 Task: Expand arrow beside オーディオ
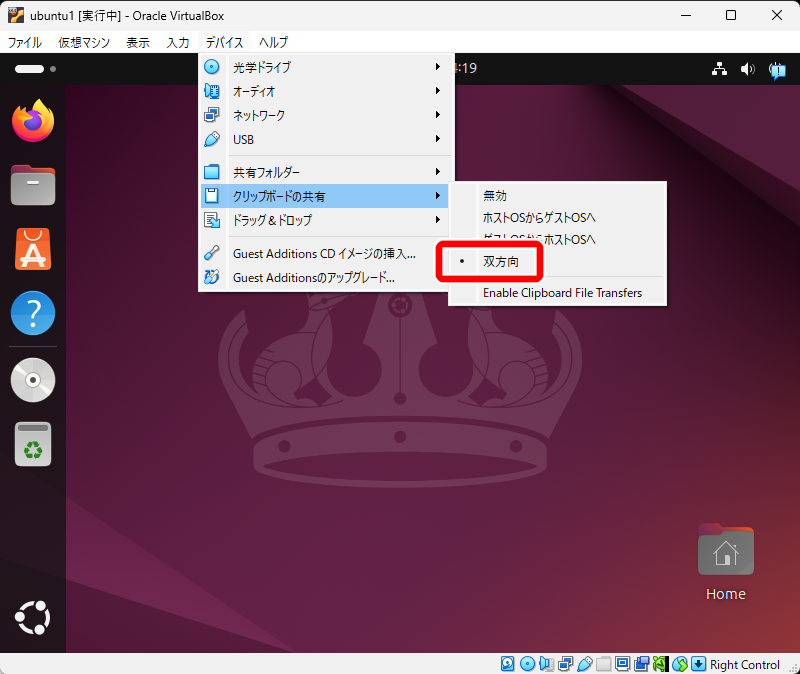point(438,90)
